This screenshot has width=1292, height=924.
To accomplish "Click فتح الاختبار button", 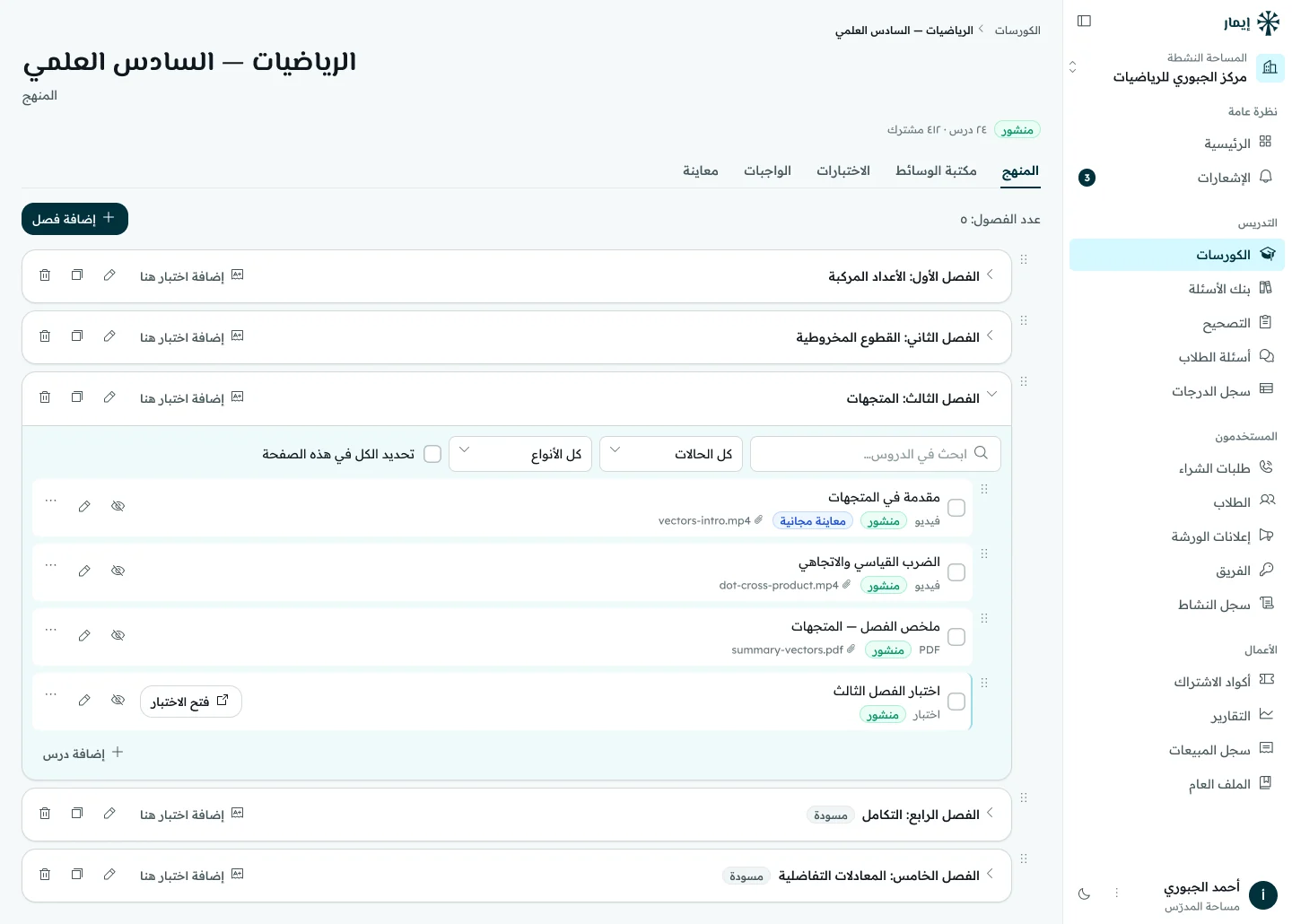I will click(191, 702).
